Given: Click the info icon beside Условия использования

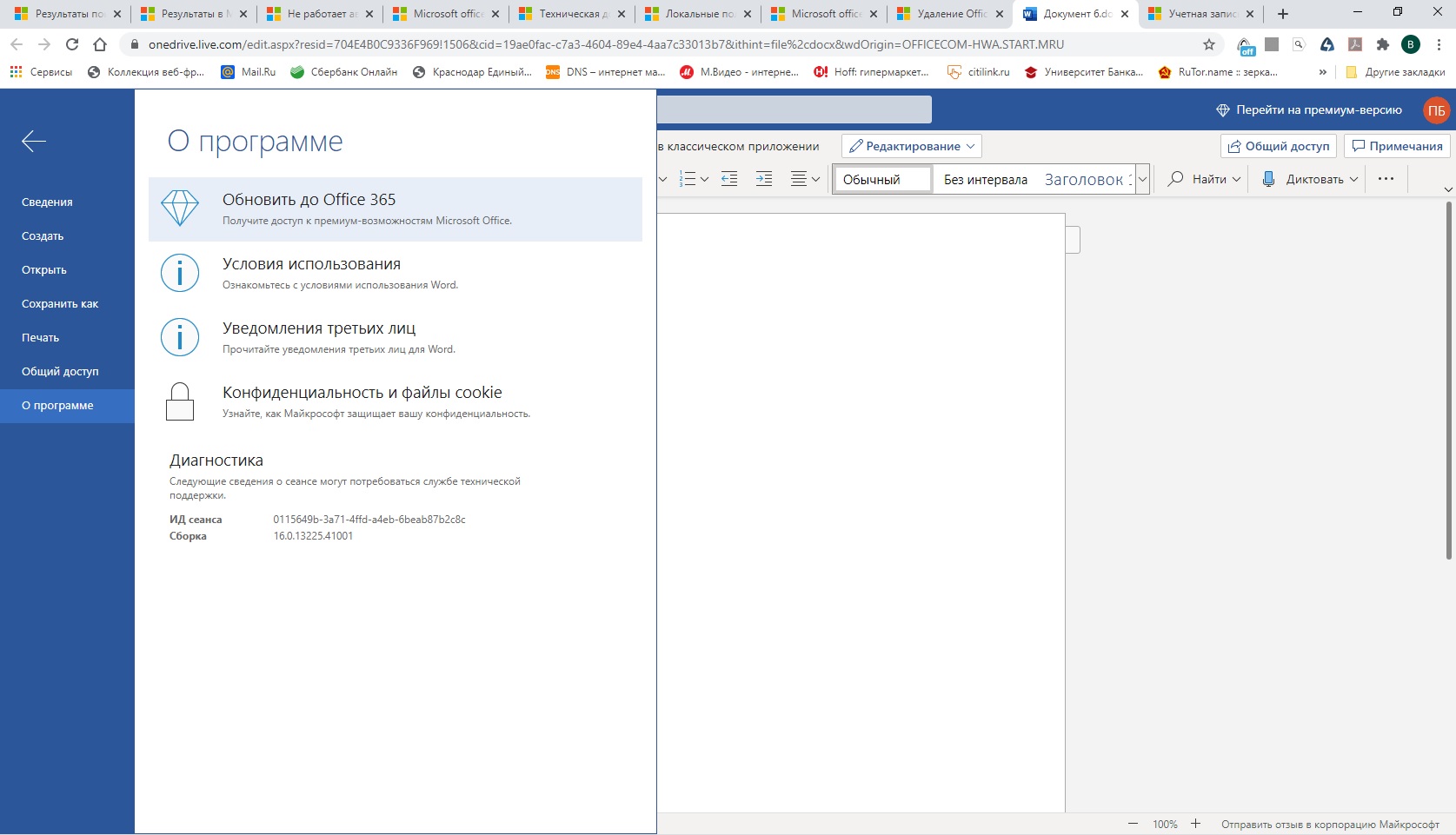Looking at the screenshot, I should tap(180, 273).
